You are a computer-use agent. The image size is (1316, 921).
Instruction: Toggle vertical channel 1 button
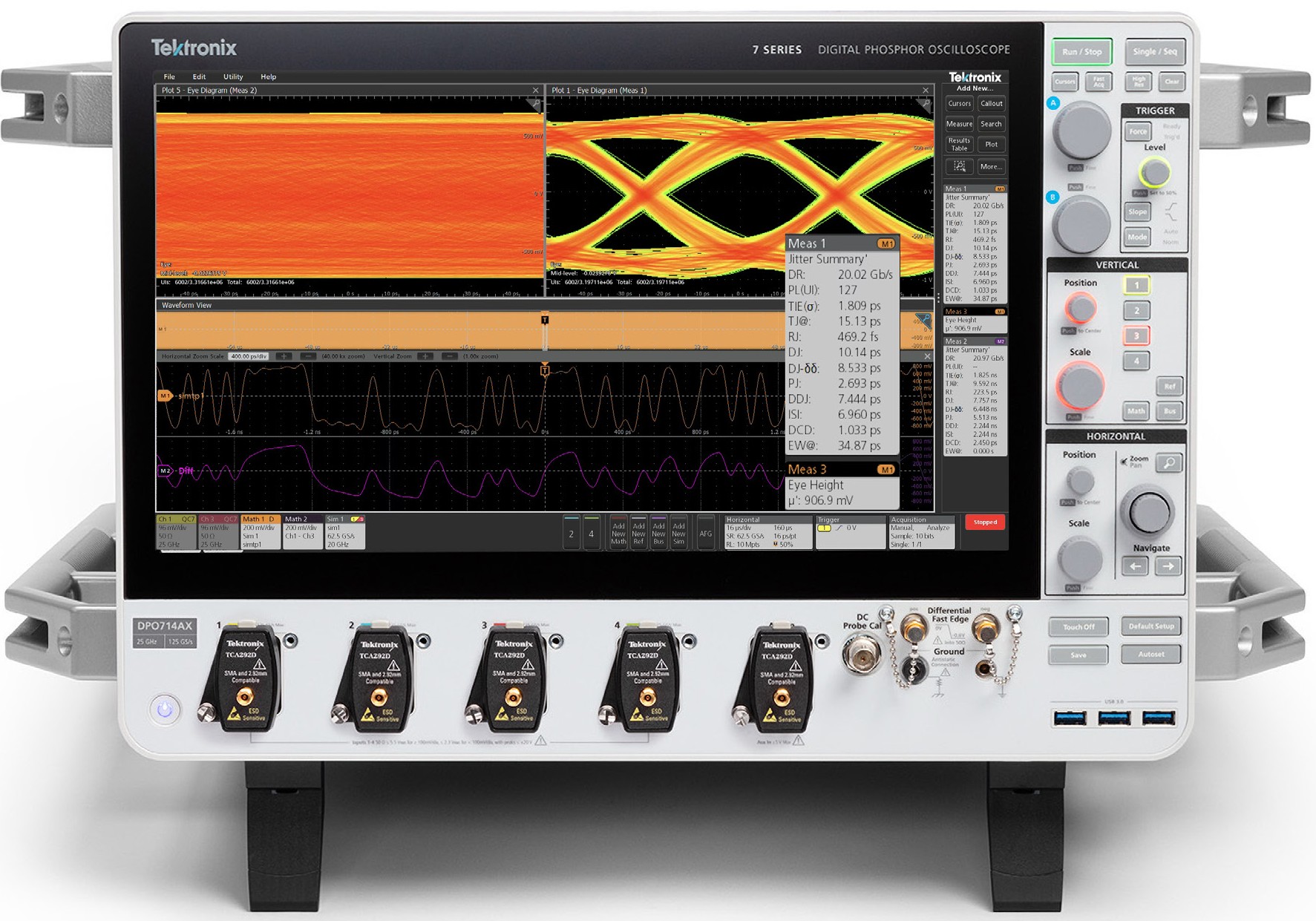1136,286
